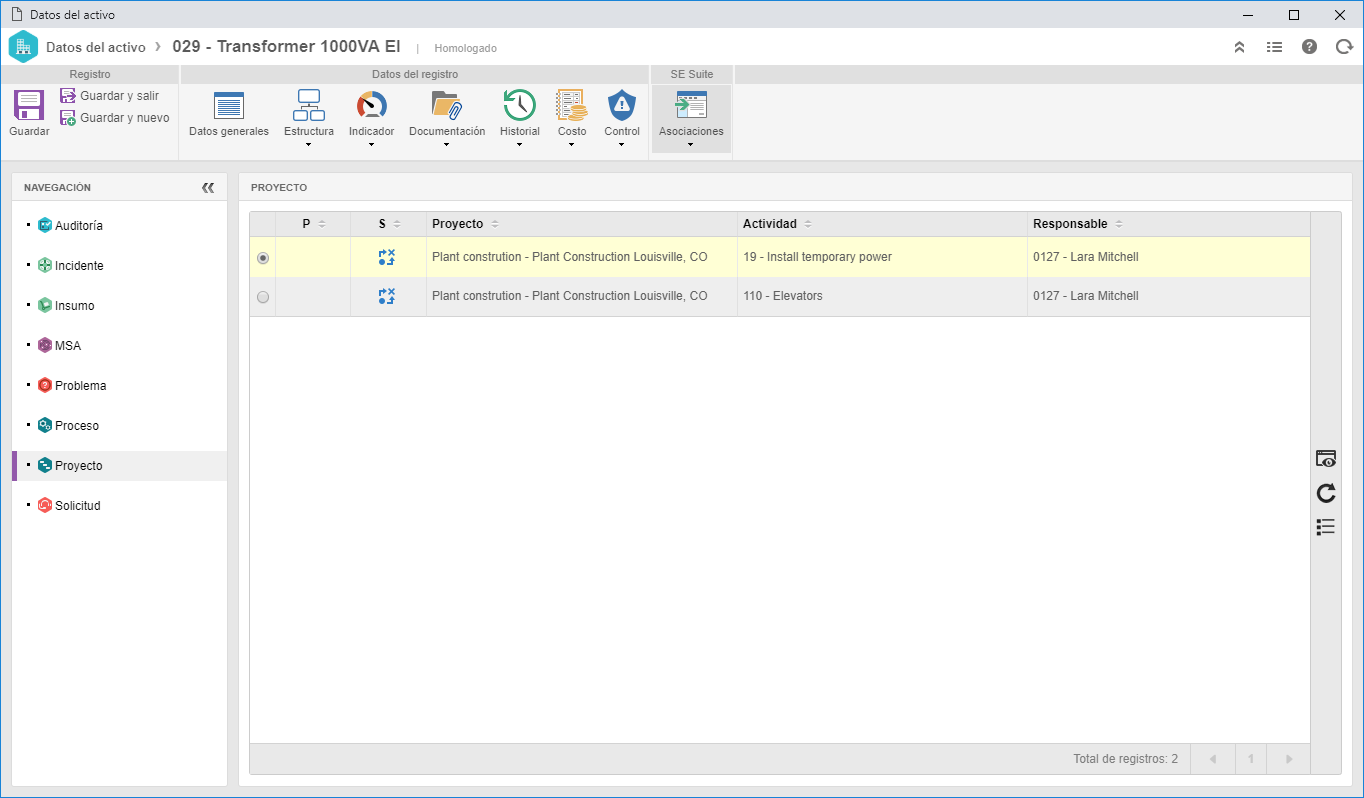Select Insumo in navigation
Image resolution: width=1364 pixels, height=798 pixels.
tap(74, 306)
